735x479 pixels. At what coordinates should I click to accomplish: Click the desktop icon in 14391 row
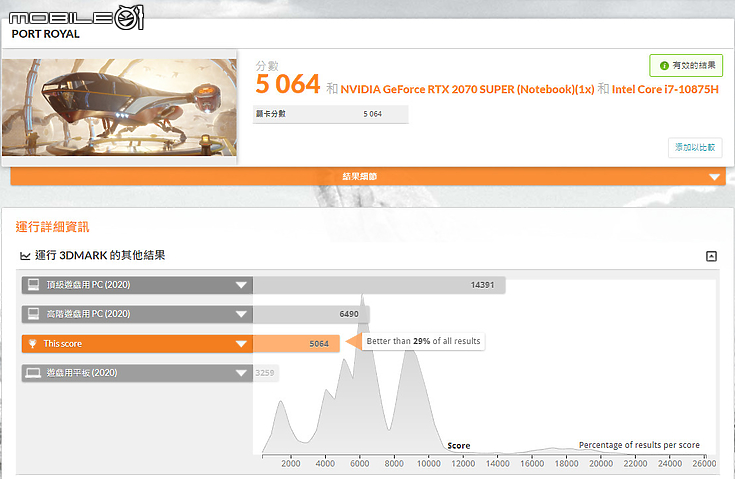tap(33, 284)
